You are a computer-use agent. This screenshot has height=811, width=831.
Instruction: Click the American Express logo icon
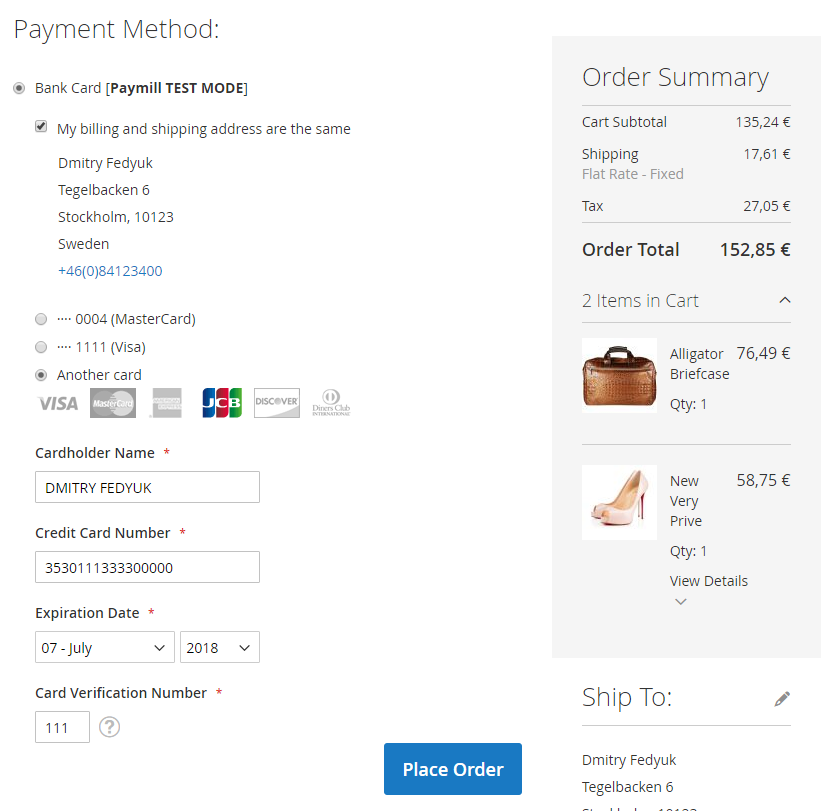click(167, 403)
